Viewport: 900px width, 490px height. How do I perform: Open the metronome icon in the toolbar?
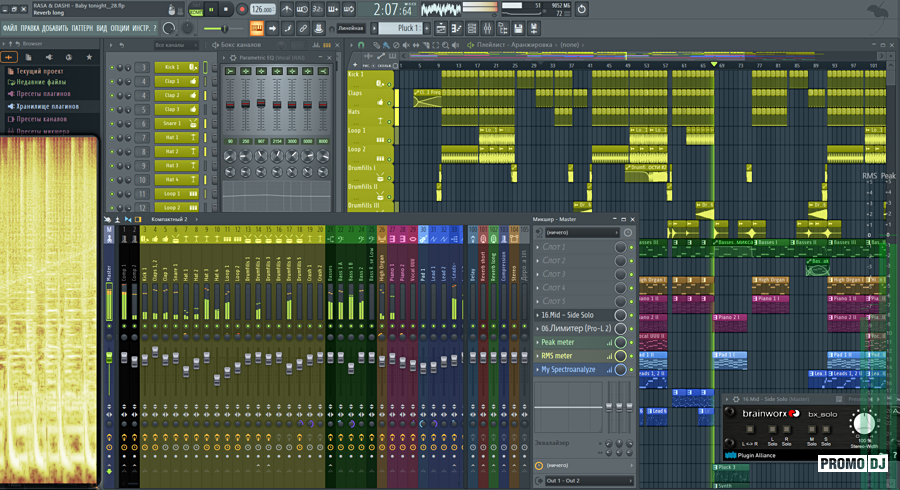pyautogui.click(x=285, y=9)
